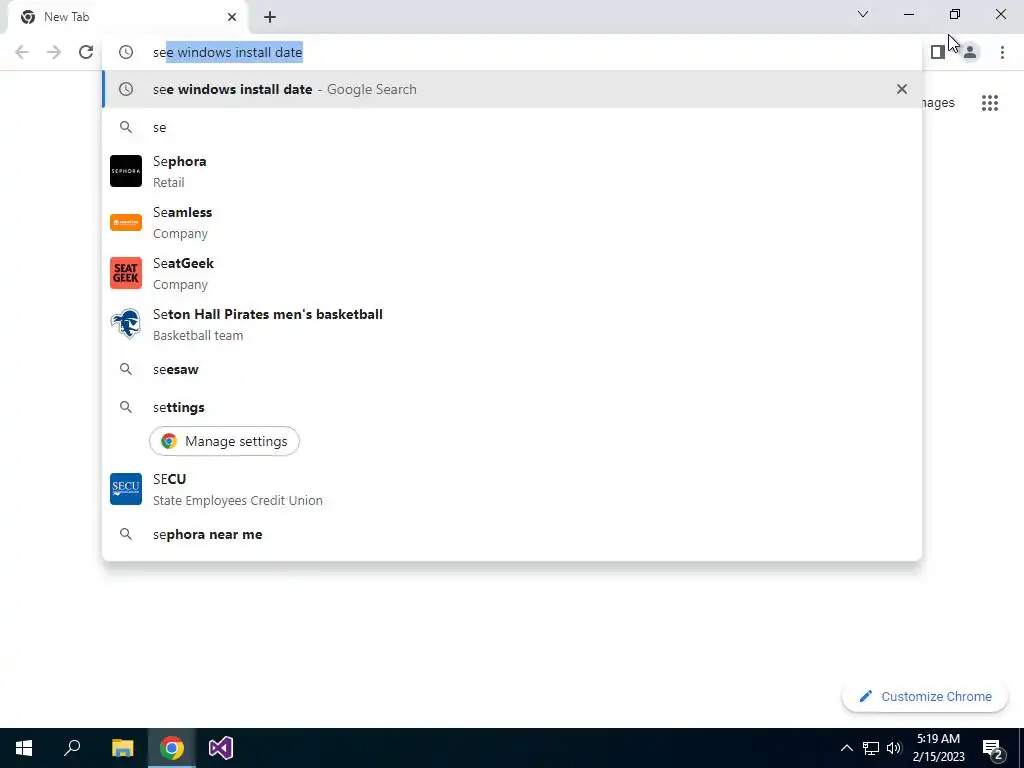Open the volume tray icon
This screenshot has width=1024, height=768.
894,748
